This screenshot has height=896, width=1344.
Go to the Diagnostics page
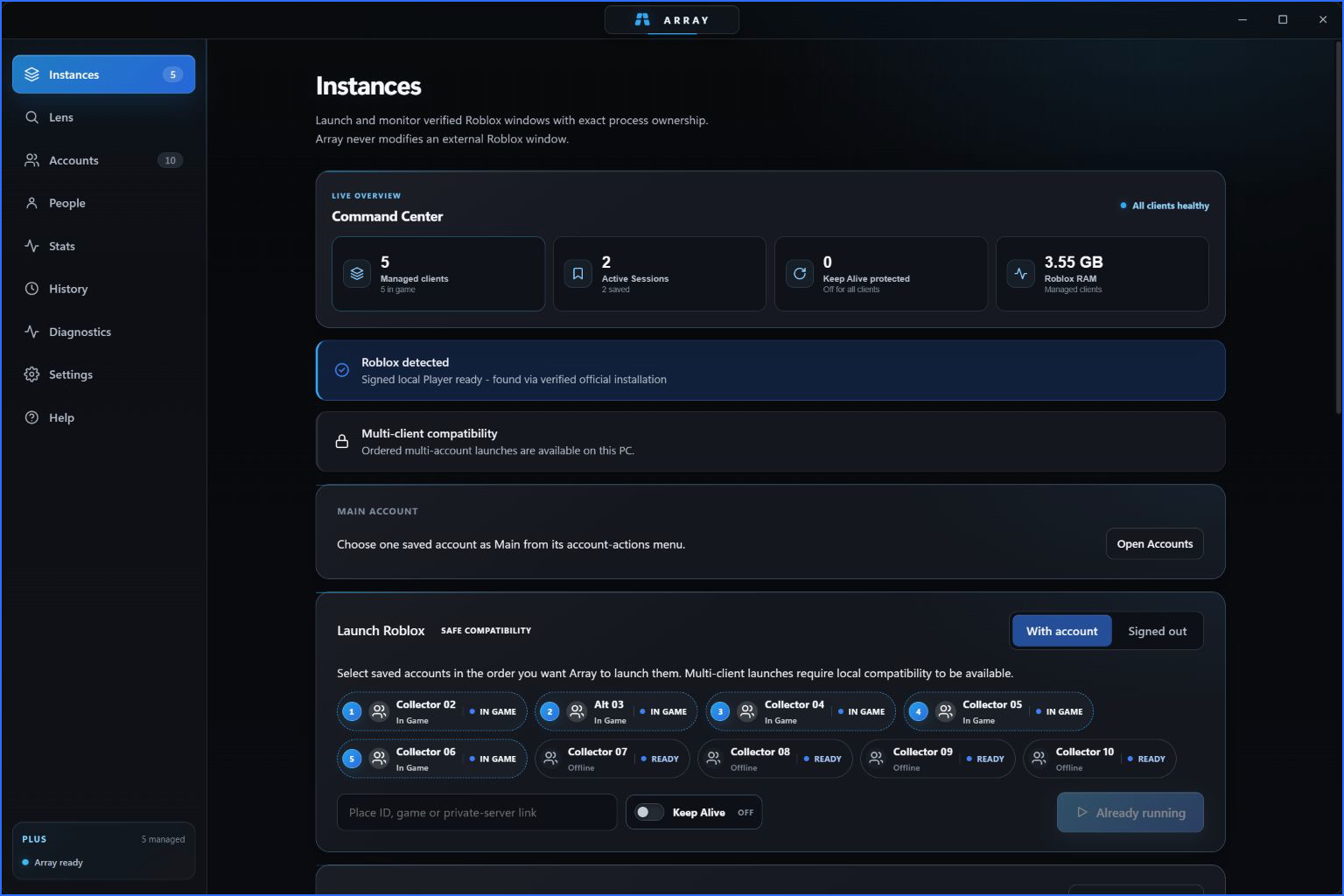[x=103, y=332]
